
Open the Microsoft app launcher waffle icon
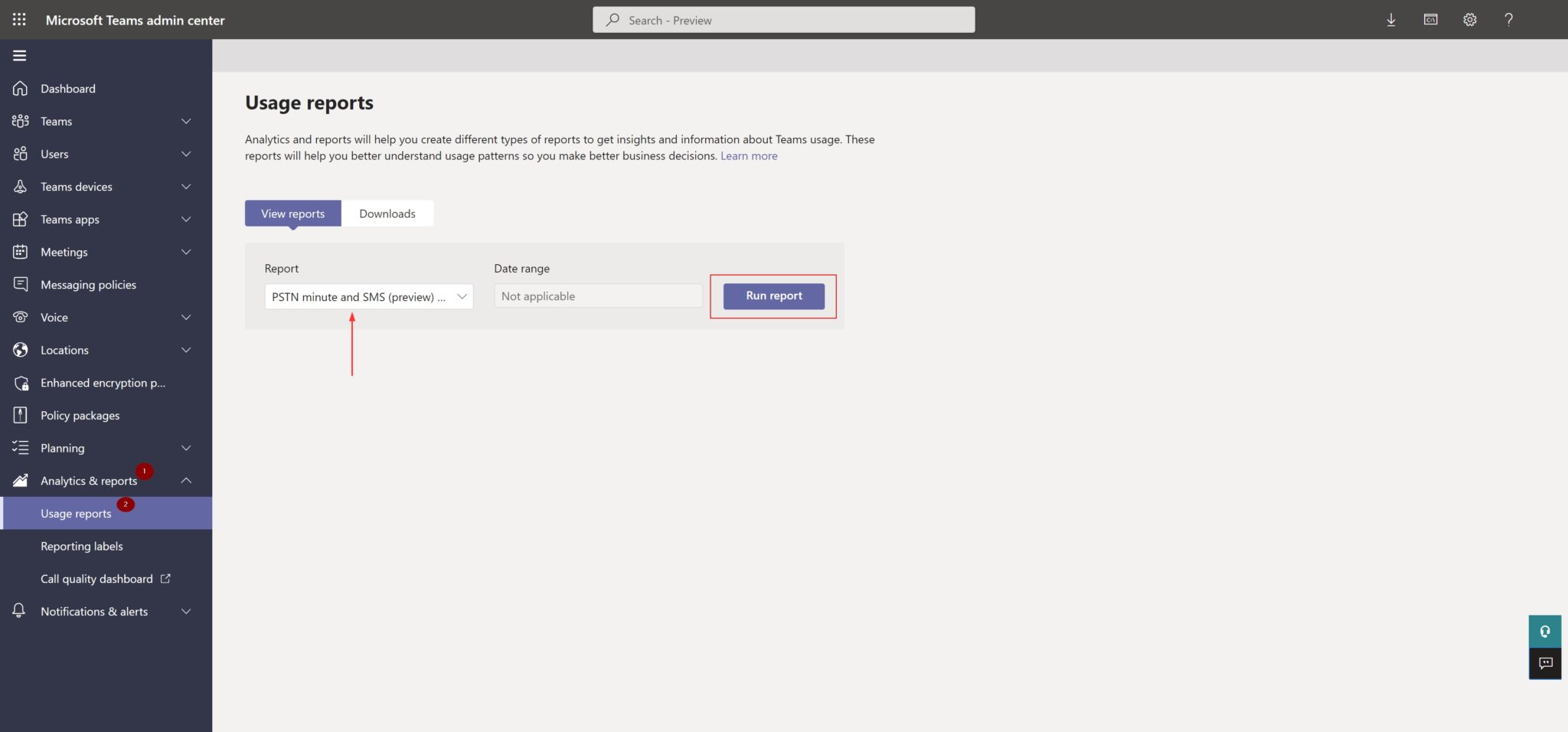click(19, 19)
